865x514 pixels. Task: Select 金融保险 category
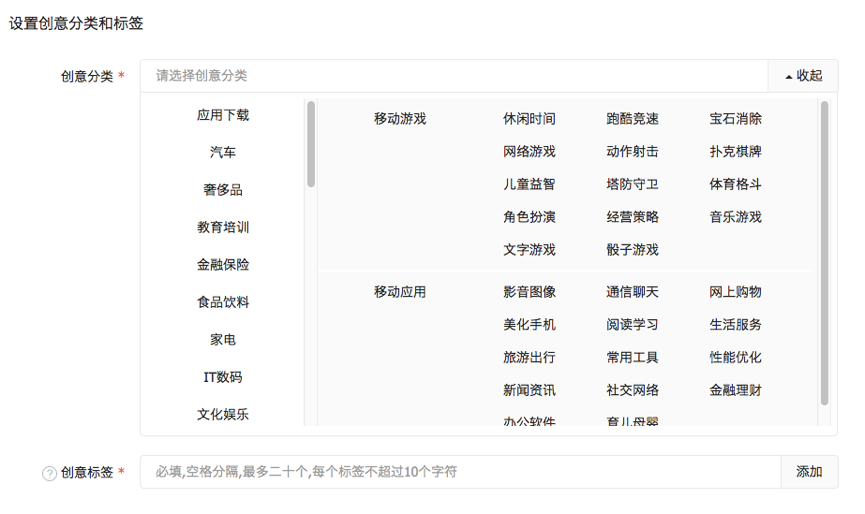click(223, 265)
